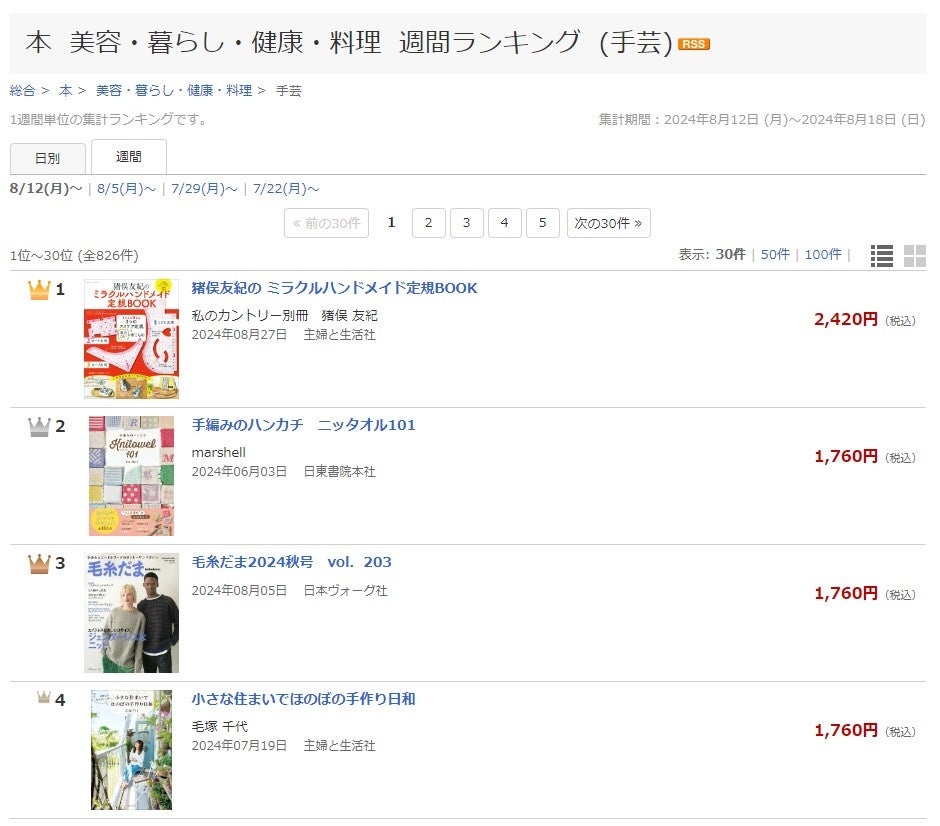Show 50件 items per page
This screenshot has height=826, width=940.
(775, 254)
